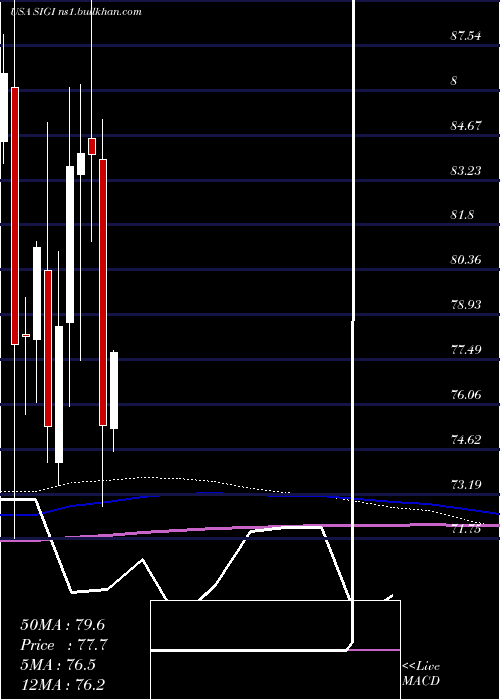This screenshot has width=500, height=700.
Task: Click the 73.19 price axis label
Action: [466, 484]
